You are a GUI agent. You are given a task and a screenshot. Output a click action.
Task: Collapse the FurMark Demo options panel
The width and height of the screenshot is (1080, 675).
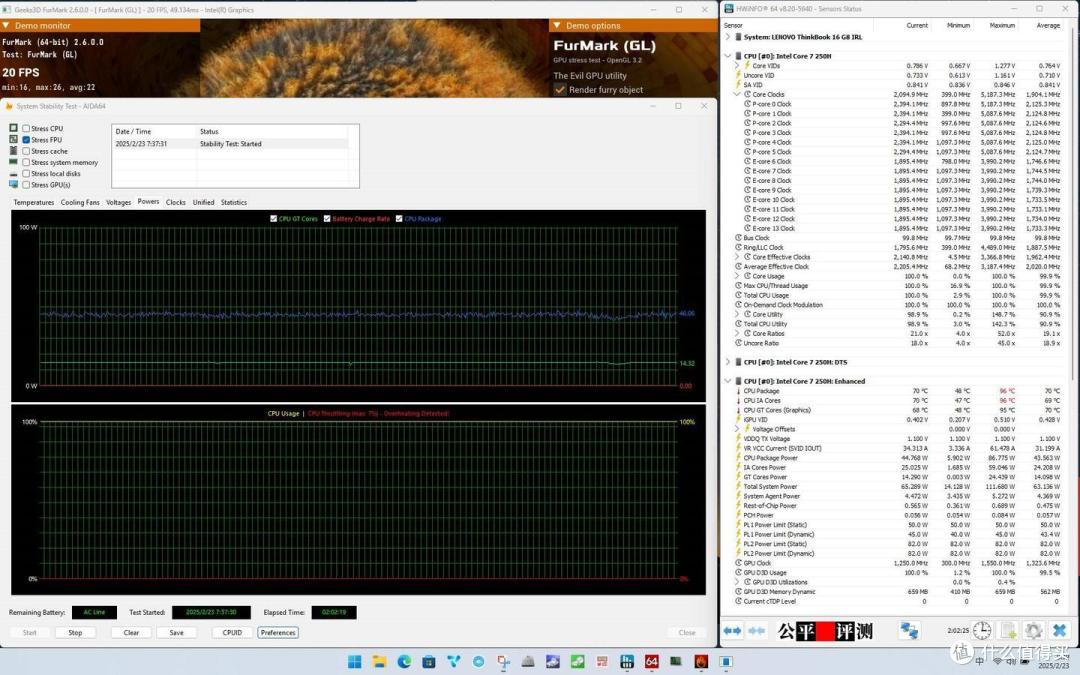557,25
